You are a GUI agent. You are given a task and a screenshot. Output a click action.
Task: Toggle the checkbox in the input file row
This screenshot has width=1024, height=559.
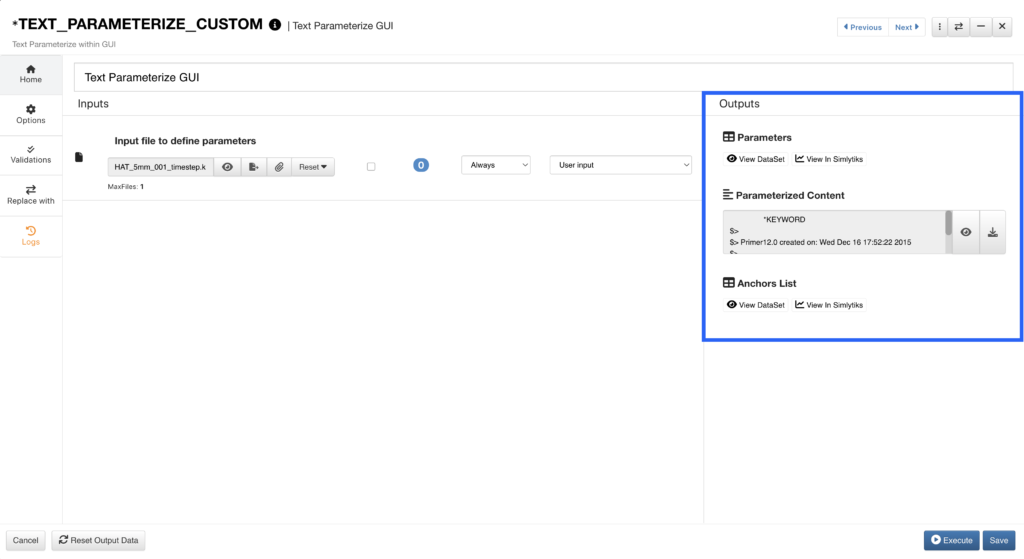pos(371,166)
